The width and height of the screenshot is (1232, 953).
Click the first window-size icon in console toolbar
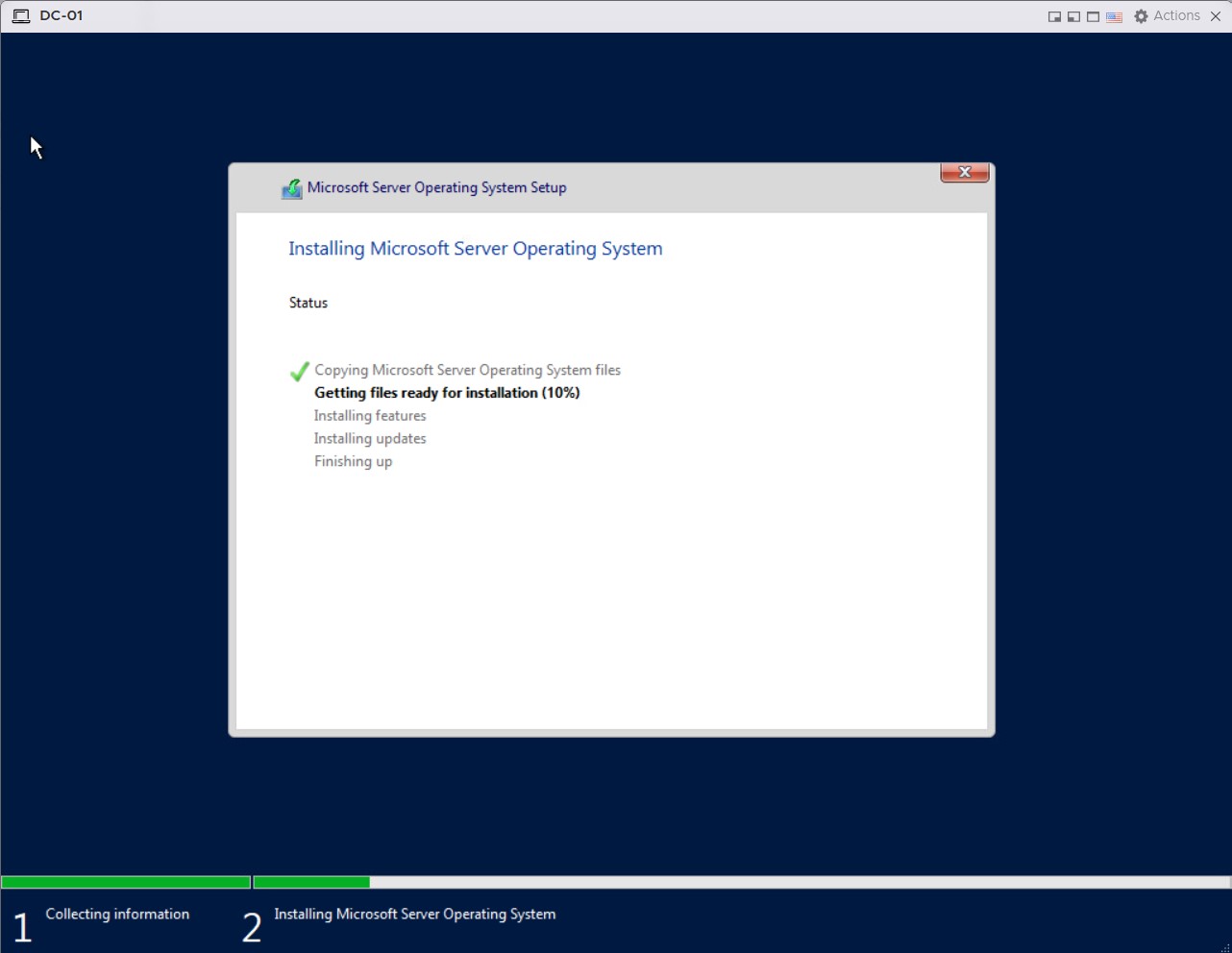(1054, 16)
